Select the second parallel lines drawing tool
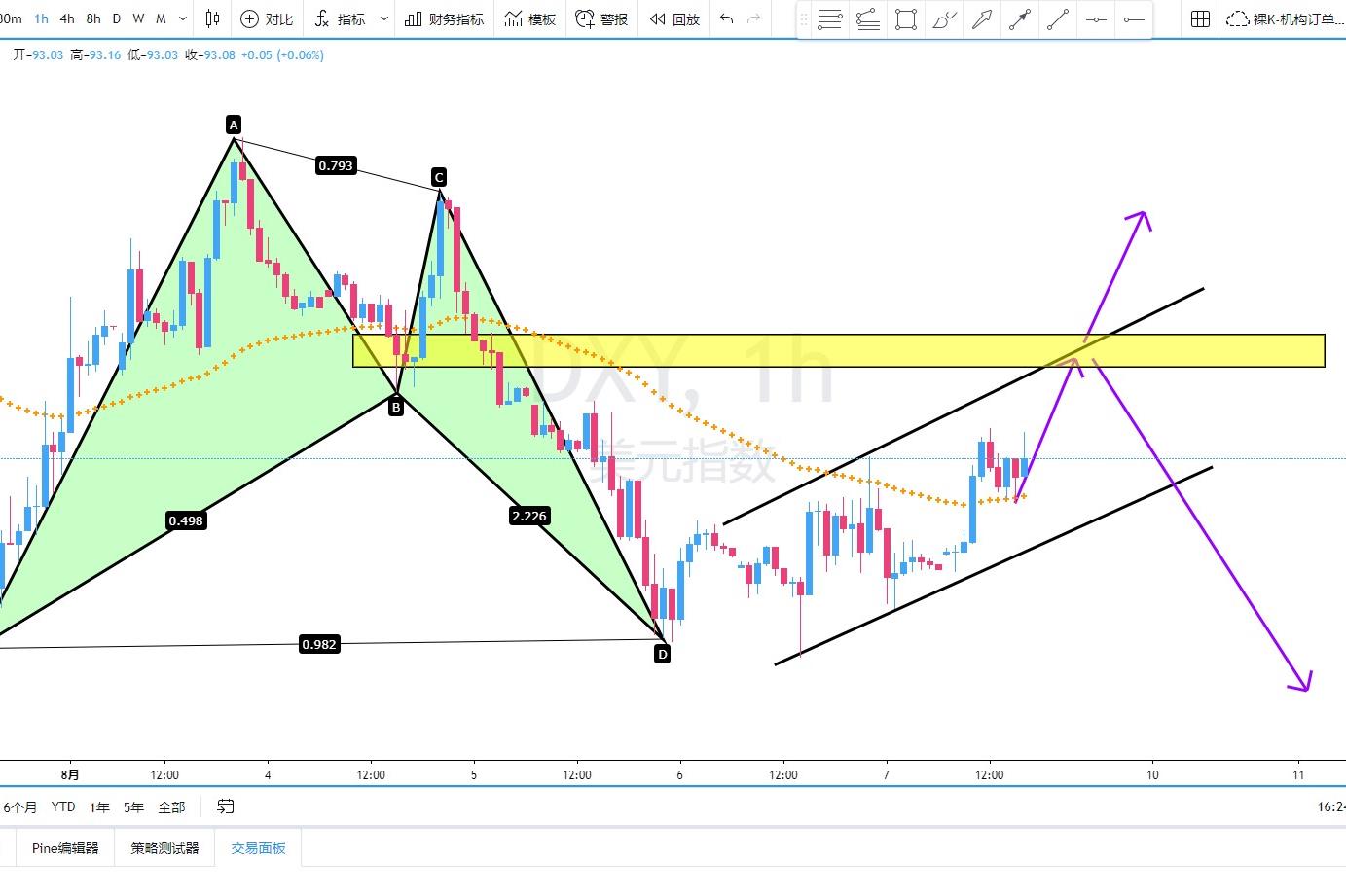 pyautogui.click(x=868, y=19)
